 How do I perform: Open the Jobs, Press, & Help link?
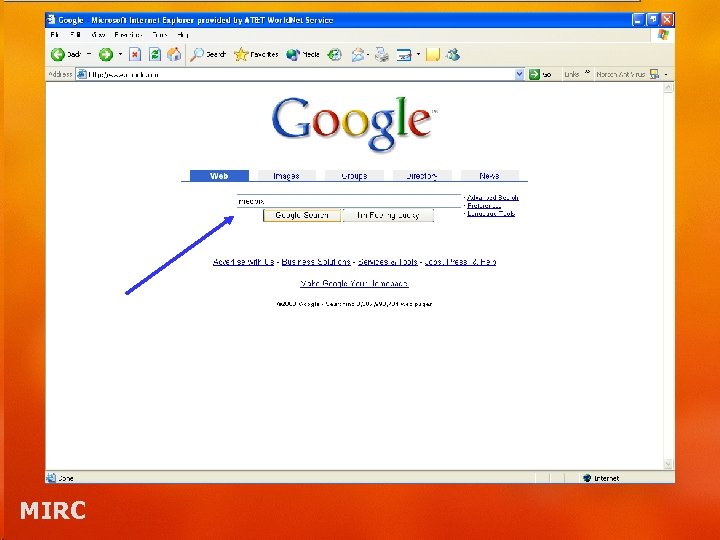[x=460, y=262]
